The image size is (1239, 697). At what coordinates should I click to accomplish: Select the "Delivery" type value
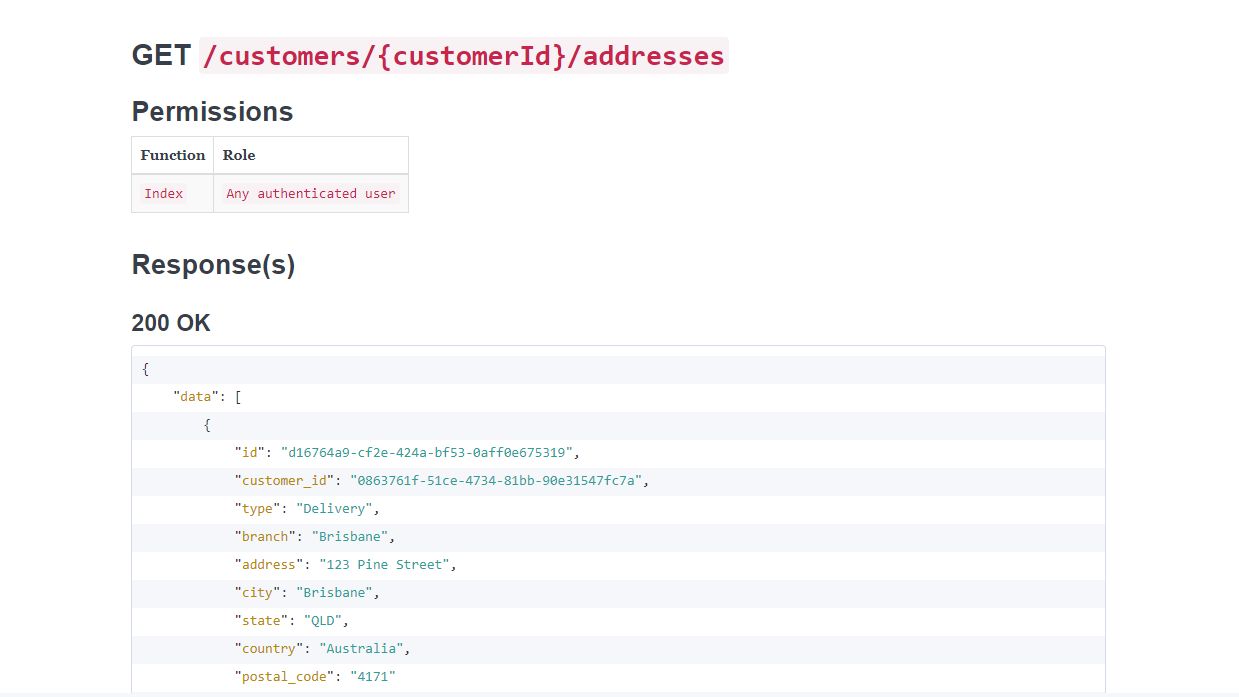pos(334,509)
